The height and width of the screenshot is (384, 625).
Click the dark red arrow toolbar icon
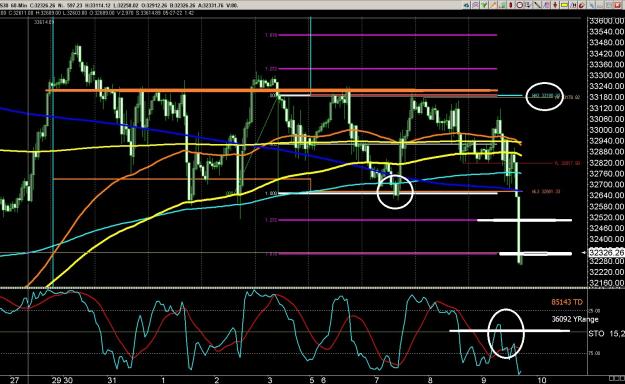click(x=555, y=5)
